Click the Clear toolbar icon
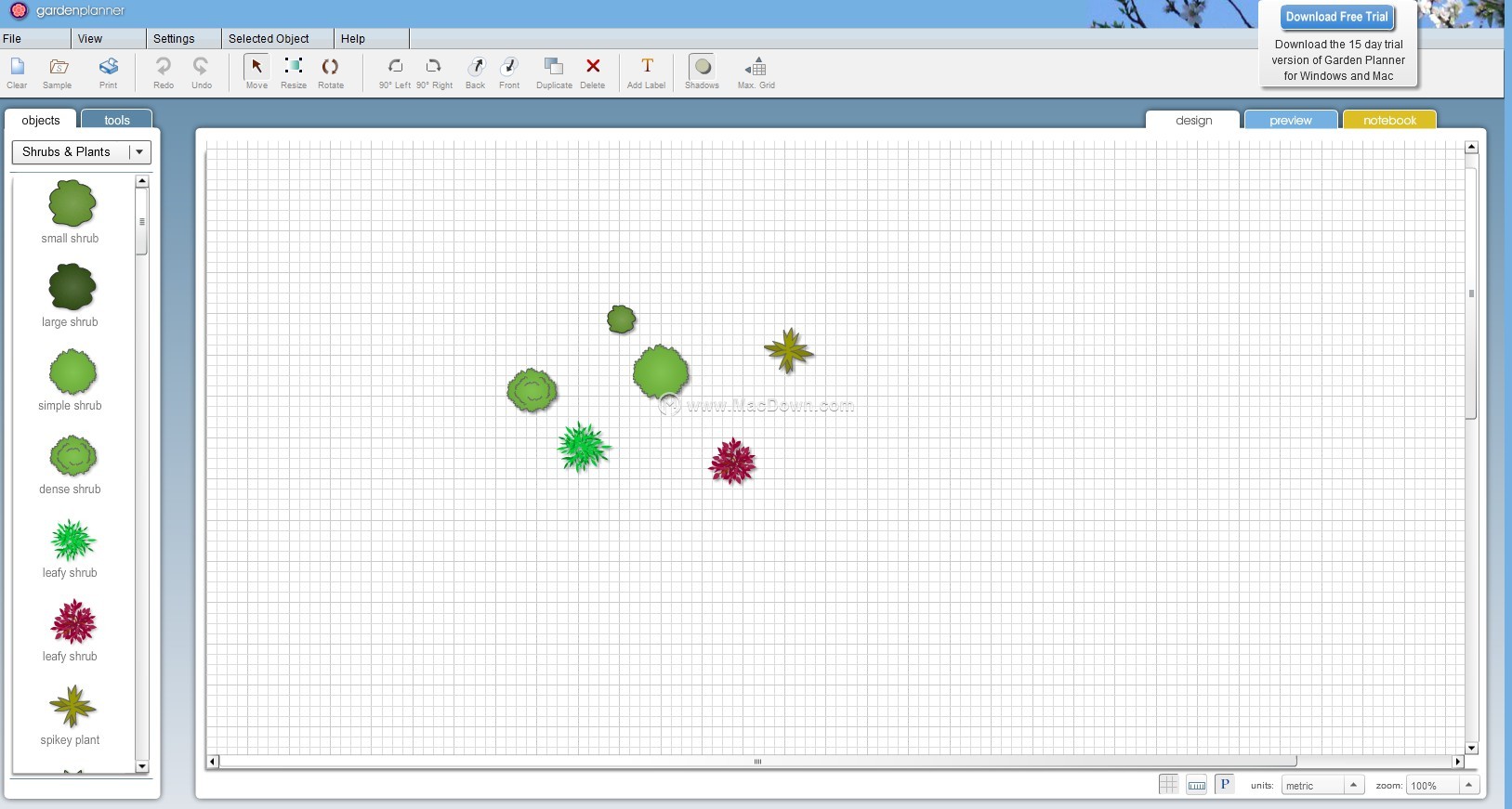1512x809 pixels. coord(17,67)
